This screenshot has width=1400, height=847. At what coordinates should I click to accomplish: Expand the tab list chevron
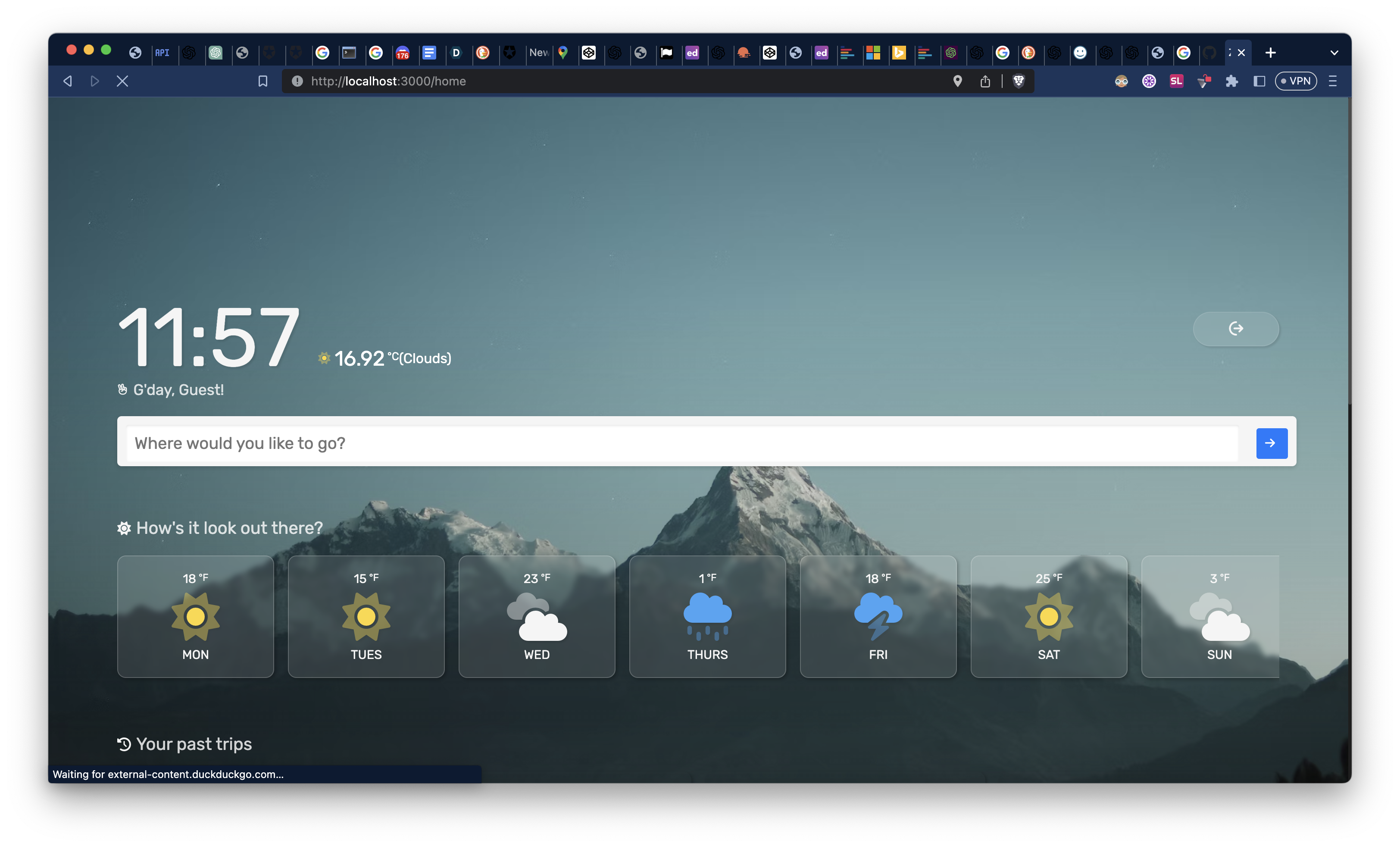1334,53
